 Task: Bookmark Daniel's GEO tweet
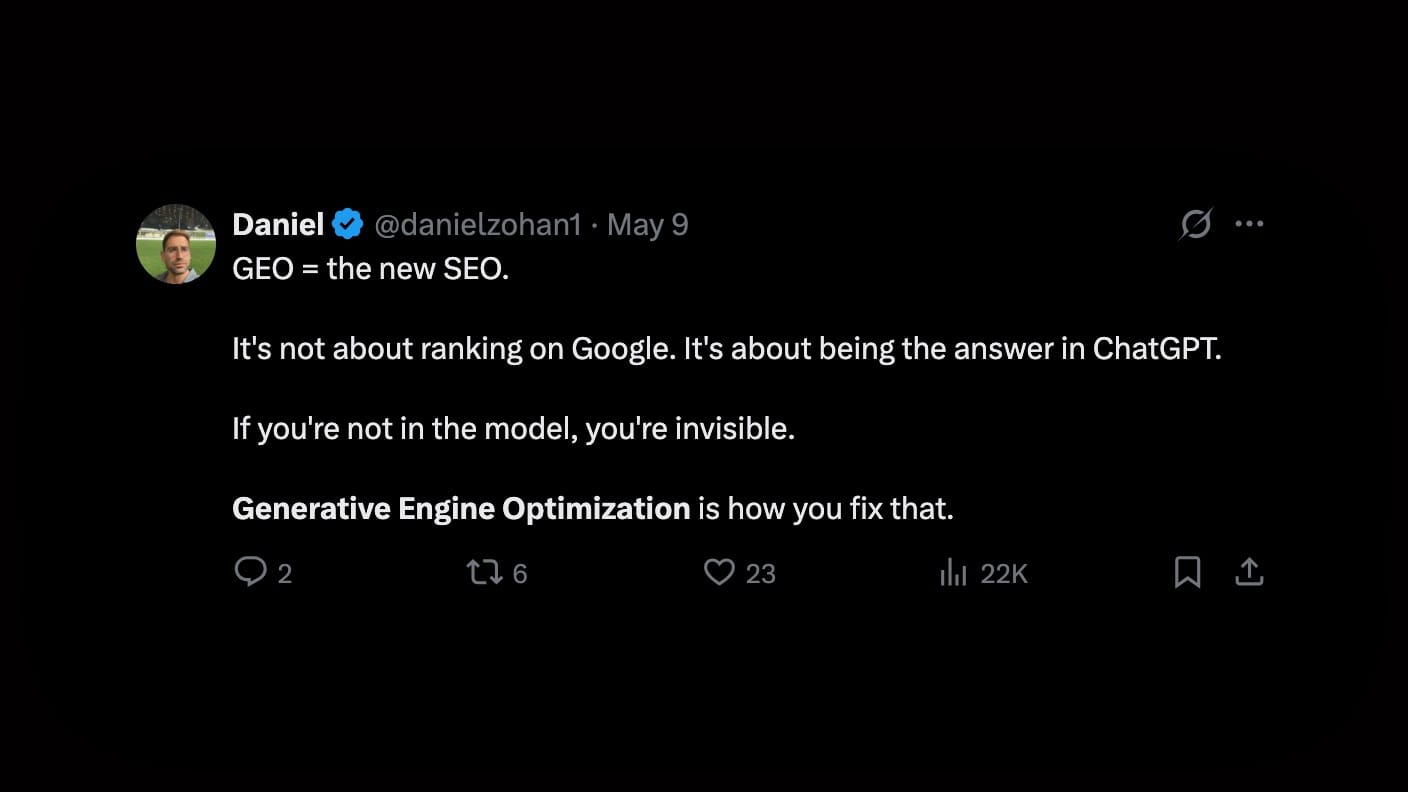click(x=1187, y=572)
